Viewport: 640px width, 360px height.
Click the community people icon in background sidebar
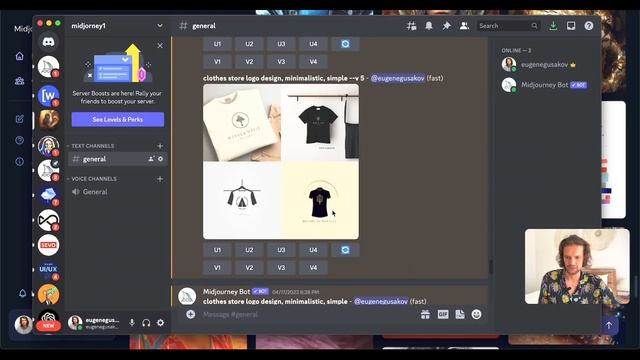20,81
